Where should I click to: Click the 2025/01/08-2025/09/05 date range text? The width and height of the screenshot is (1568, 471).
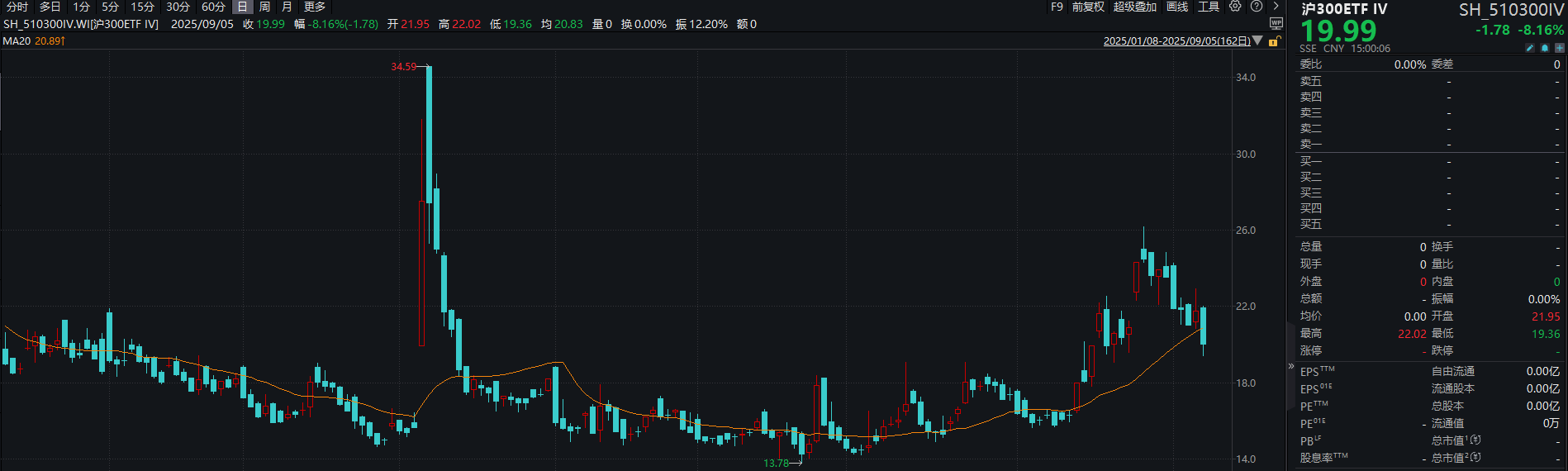coord(1176,41)
